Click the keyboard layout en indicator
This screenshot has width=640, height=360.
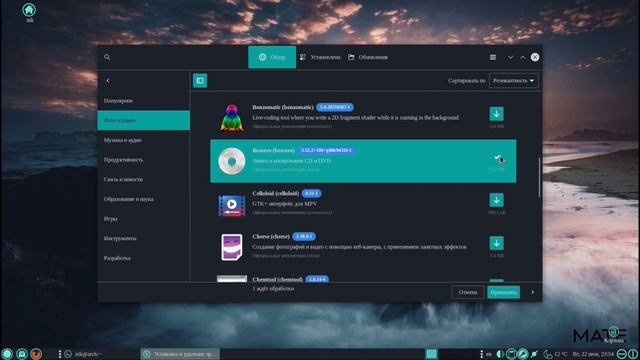coord(489,354)
